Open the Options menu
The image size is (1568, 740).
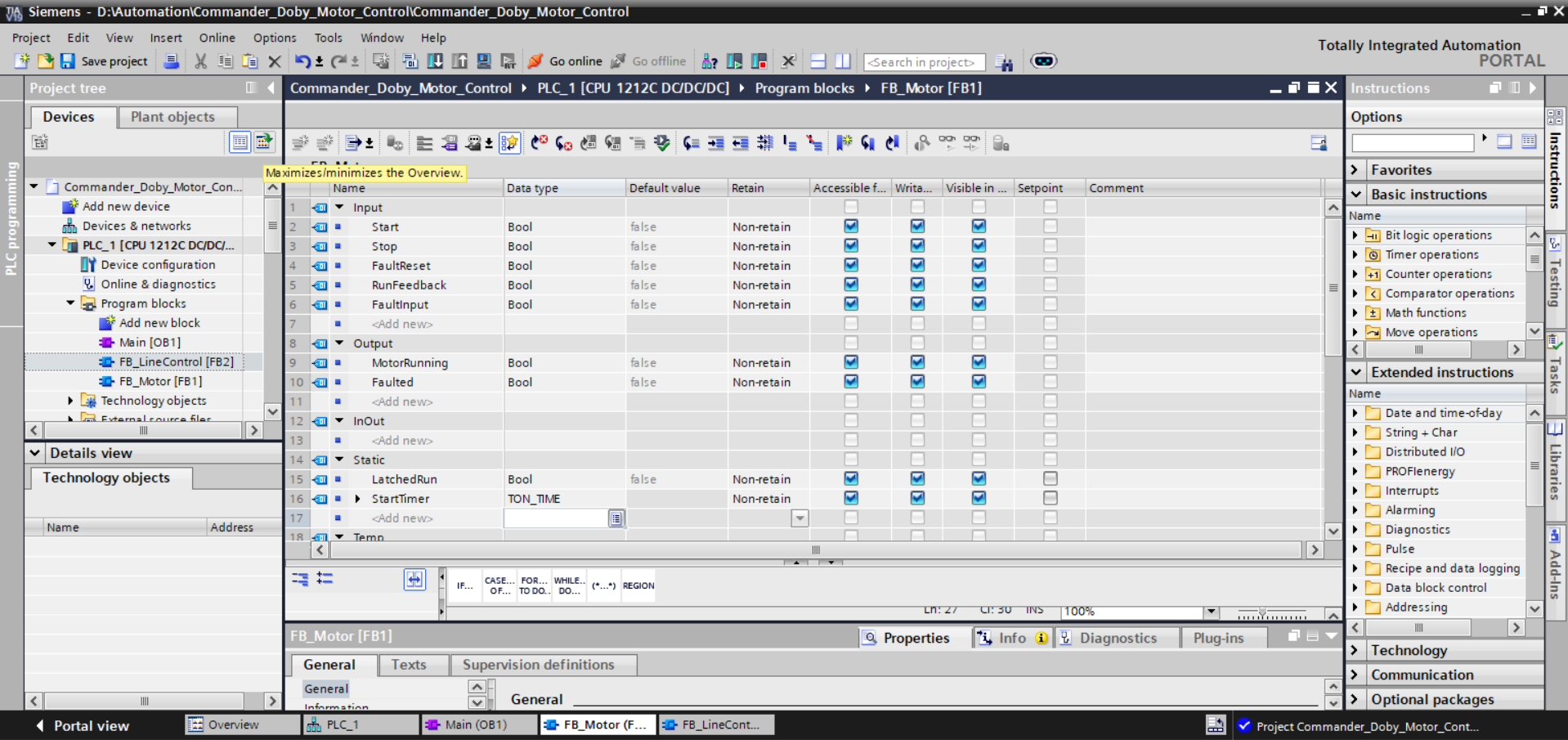(275, 38)
